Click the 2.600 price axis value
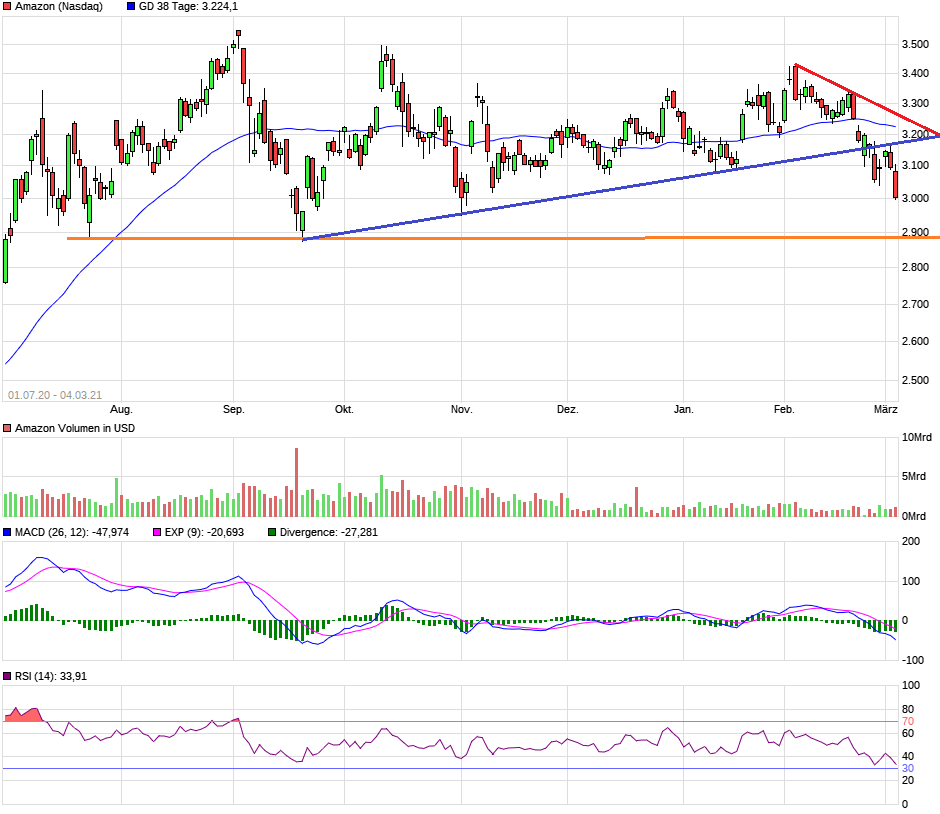Viewport: 940px width, 814px height. coord(915,342)
